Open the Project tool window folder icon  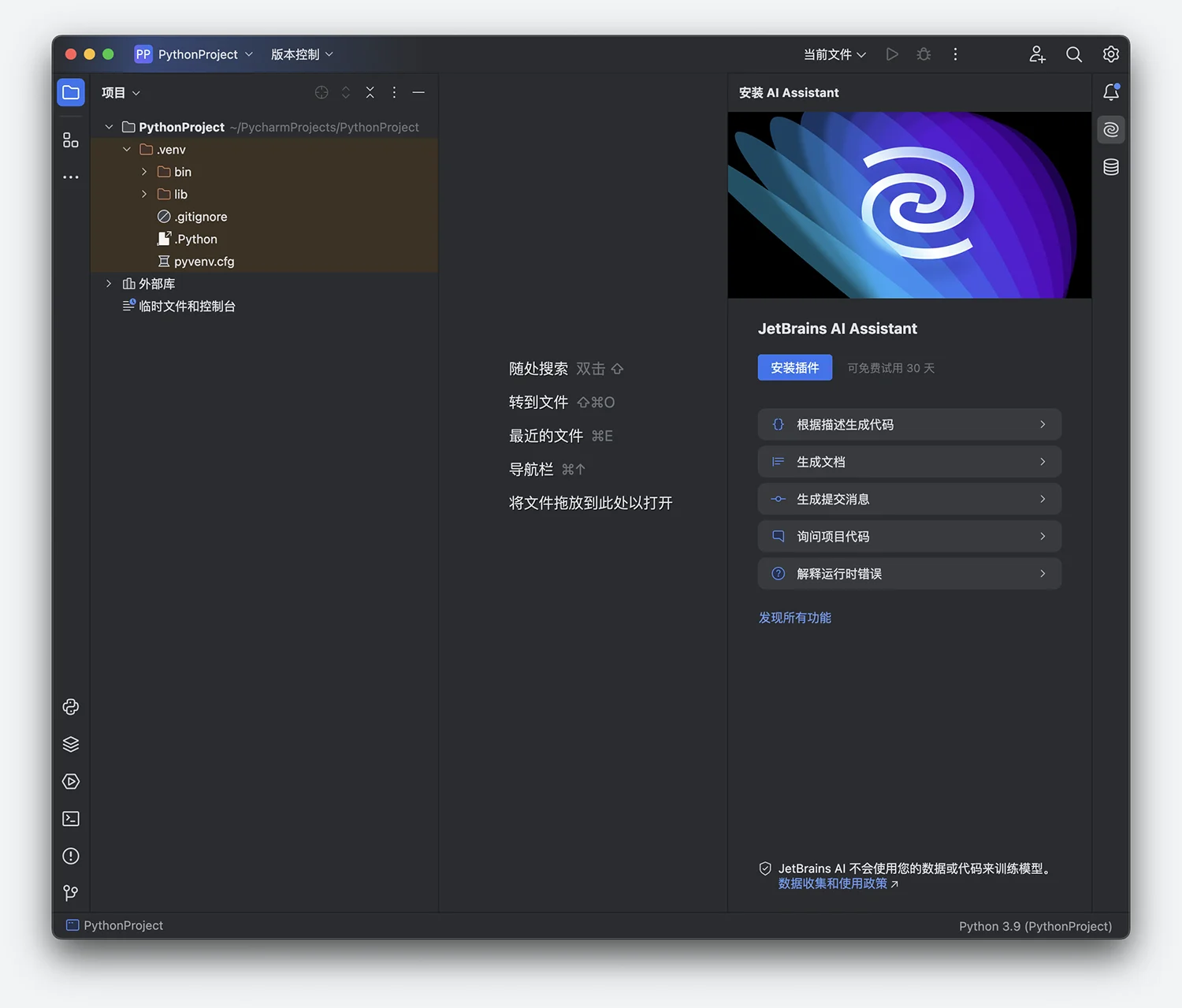click(71, 92)
